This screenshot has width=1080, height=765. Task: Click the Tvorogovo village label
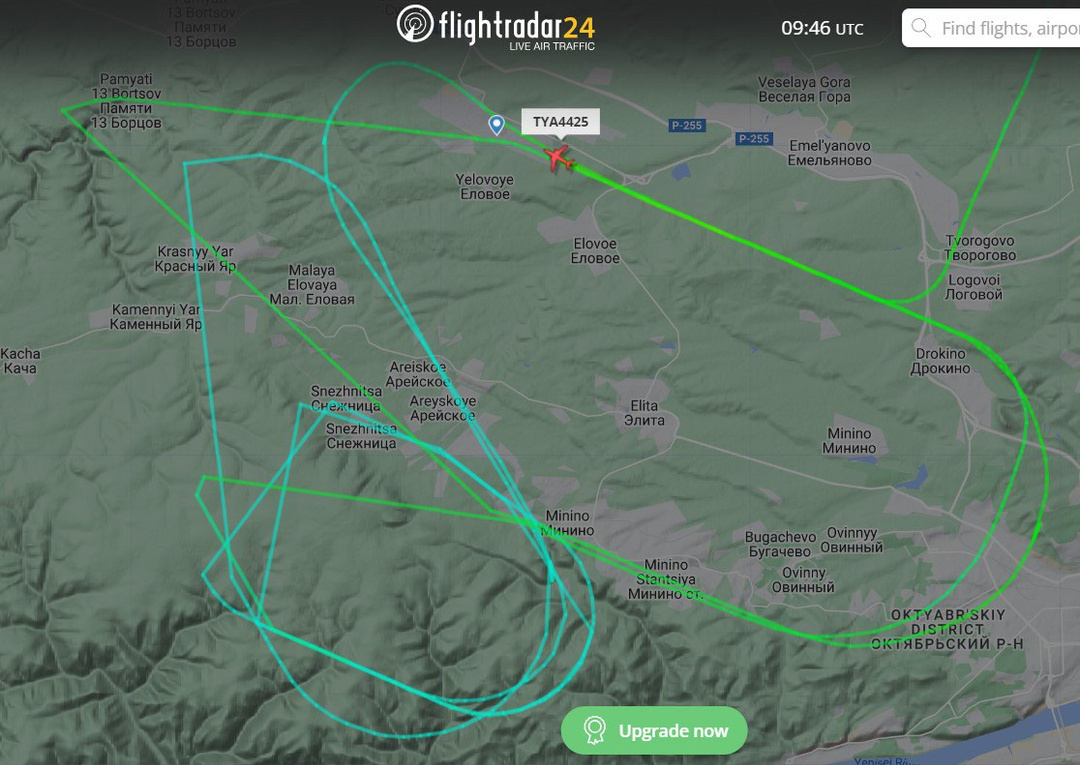pyautogui.click(x=979, y=248)
